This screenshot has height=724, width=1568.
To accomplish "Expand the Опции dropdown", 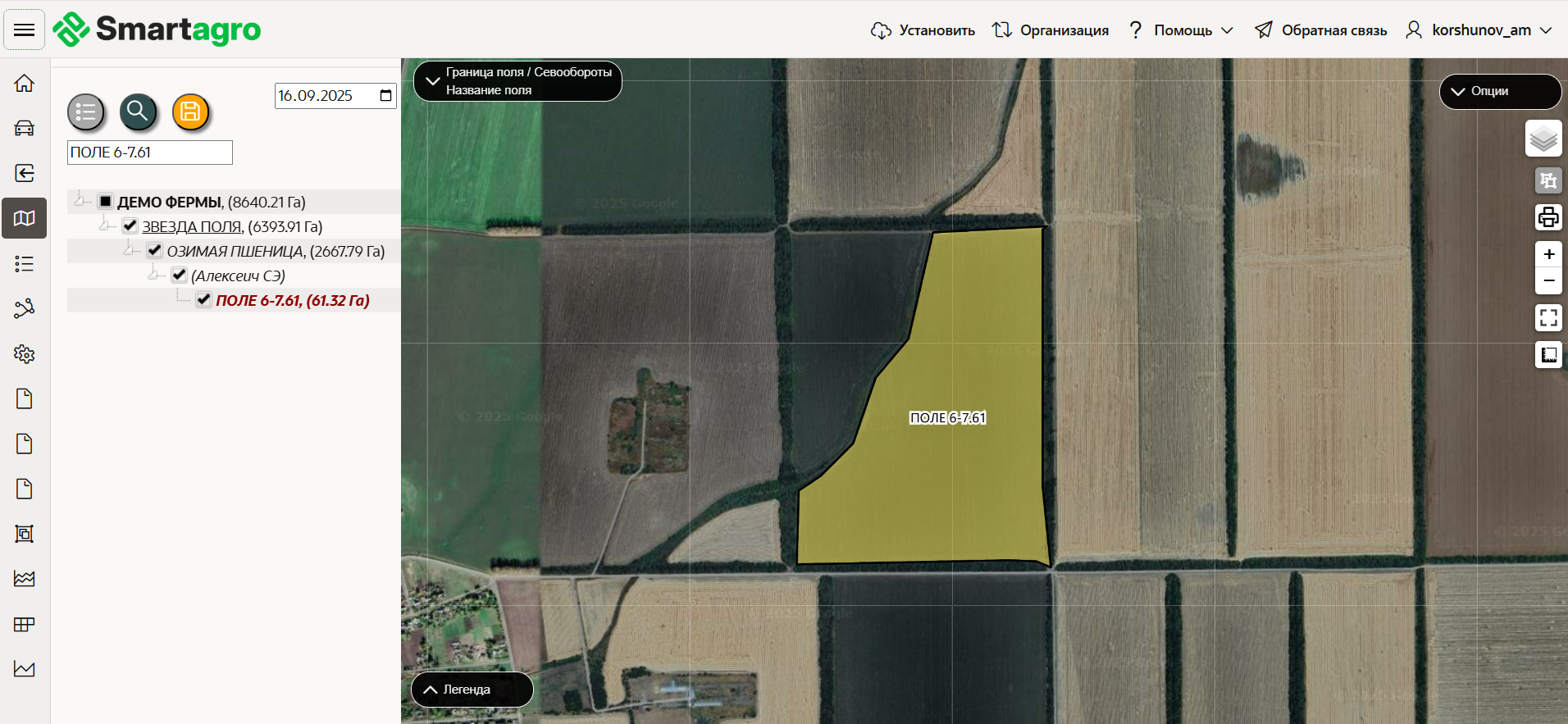I will (x=1499, y=91).
